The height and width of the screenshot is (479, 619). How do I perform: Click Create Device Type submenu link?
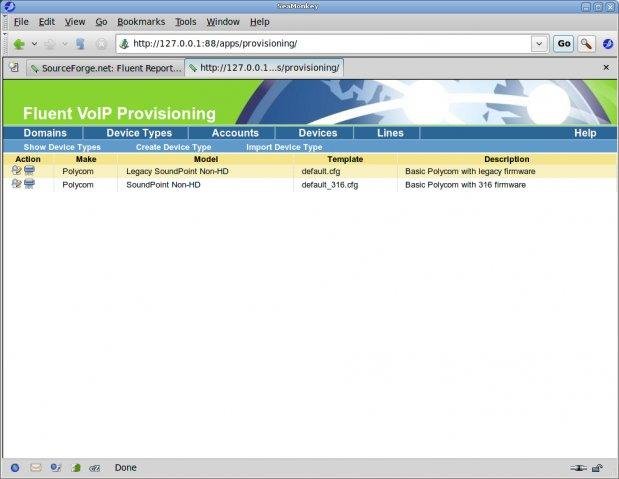coord(174,147)
